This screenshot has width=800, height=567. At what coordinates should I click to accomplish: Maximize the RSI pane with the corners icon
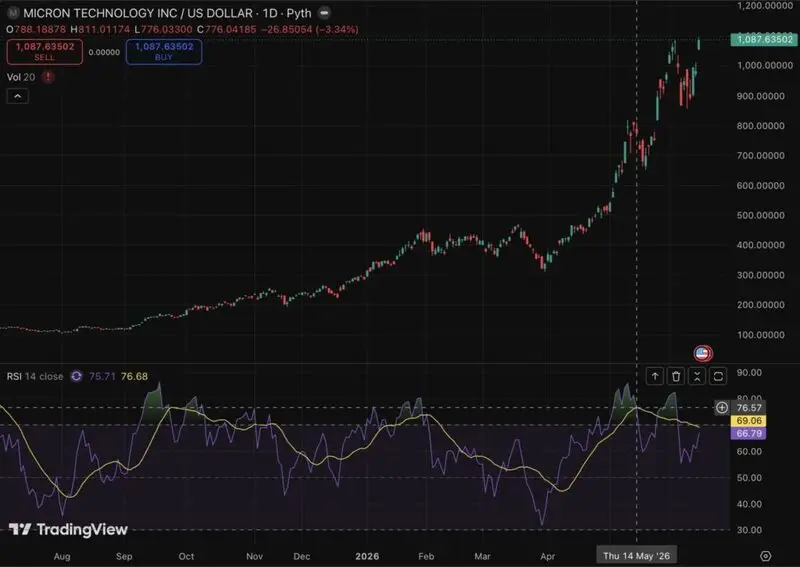[x=718, y=377]
